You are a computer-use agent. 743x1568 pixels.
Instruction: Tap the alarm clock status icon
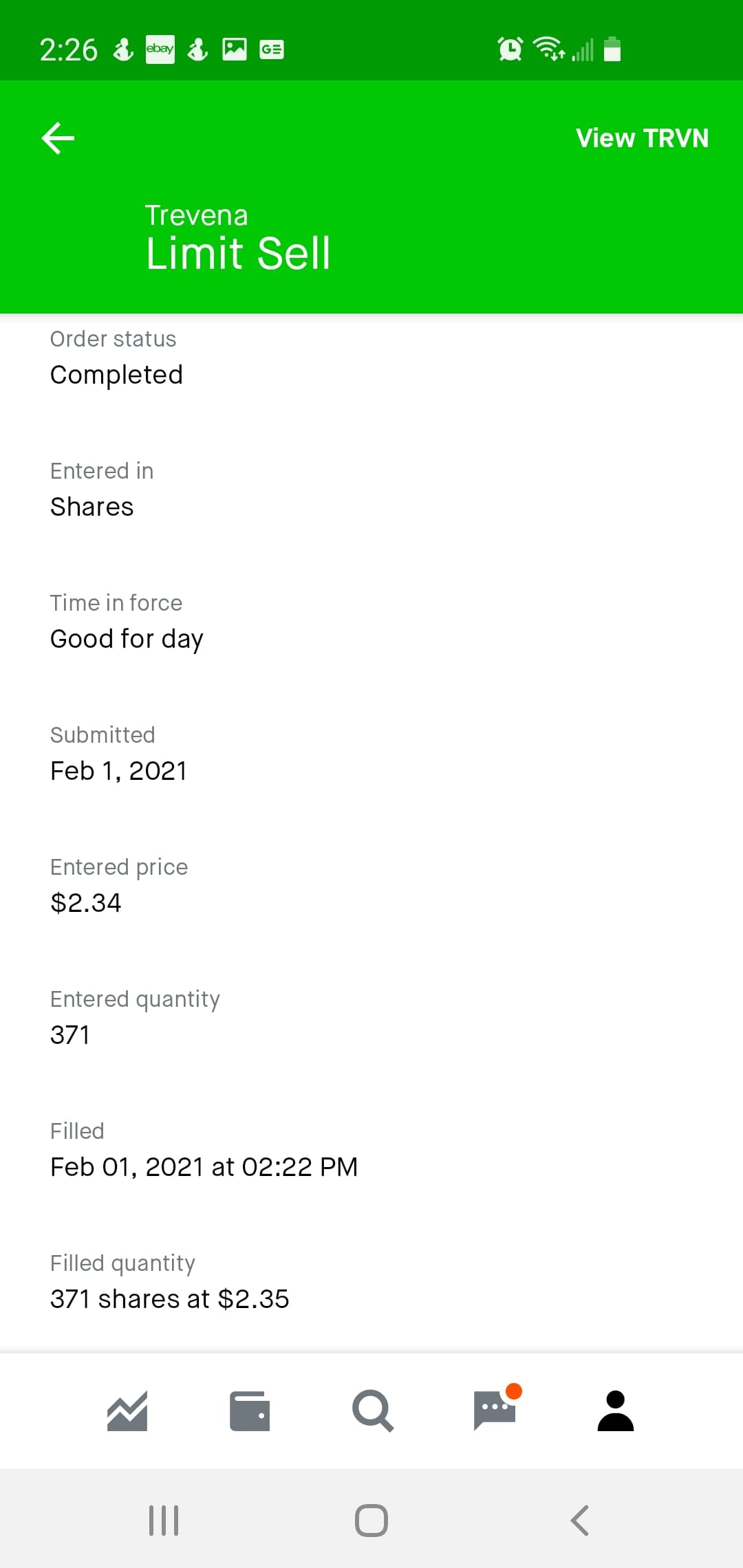pos(510,50)
